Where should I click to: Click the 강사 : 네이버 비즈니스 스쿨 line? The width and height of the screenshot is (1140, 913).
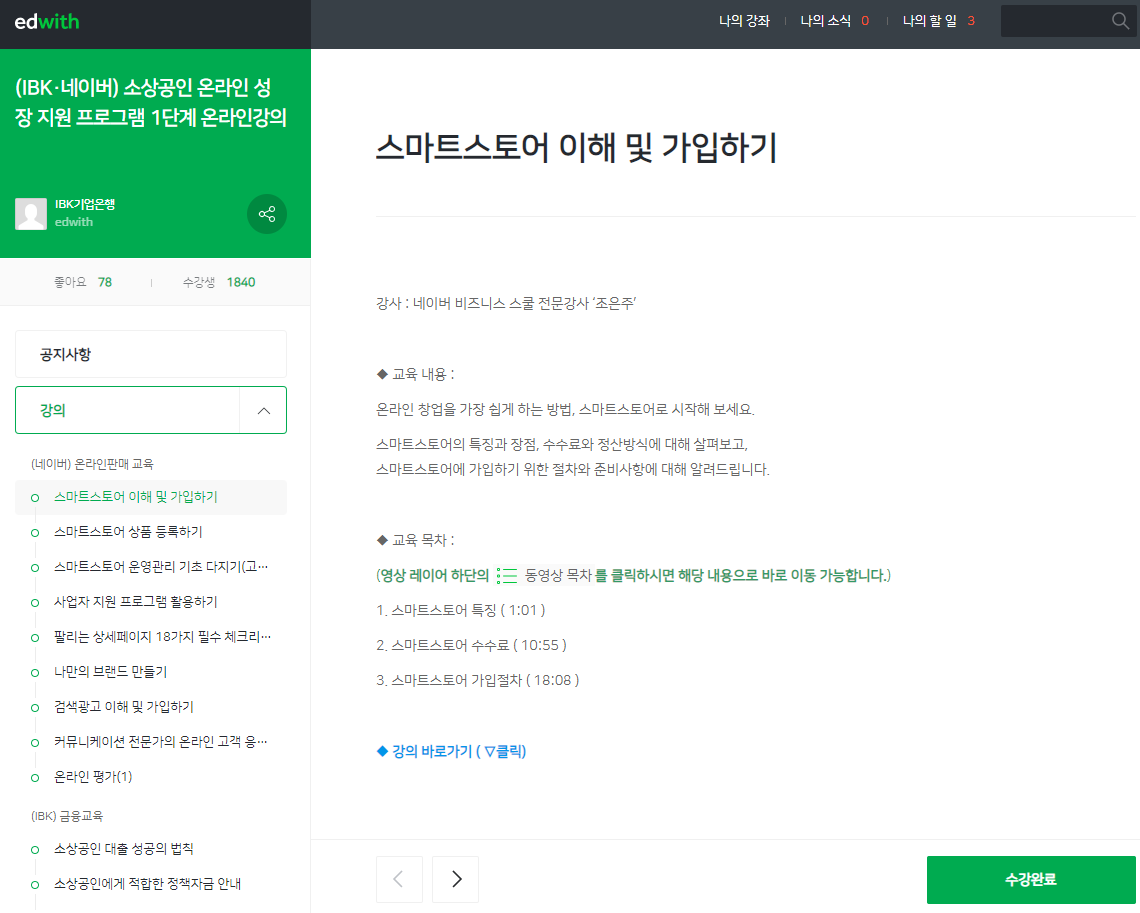[x=506, y=303]
